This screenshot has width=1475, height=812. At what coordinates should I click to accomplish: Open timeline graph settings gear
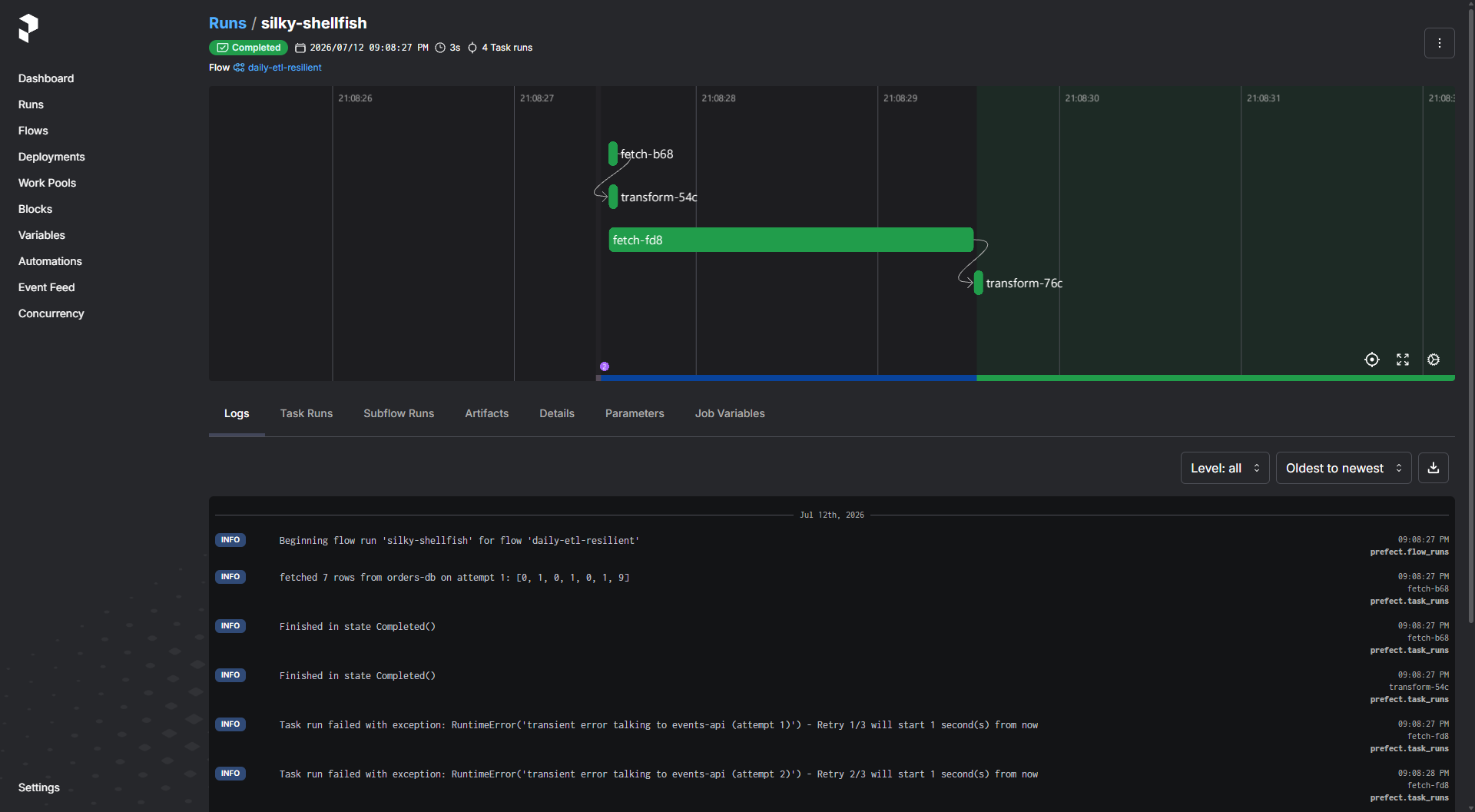click(1434, 360)
